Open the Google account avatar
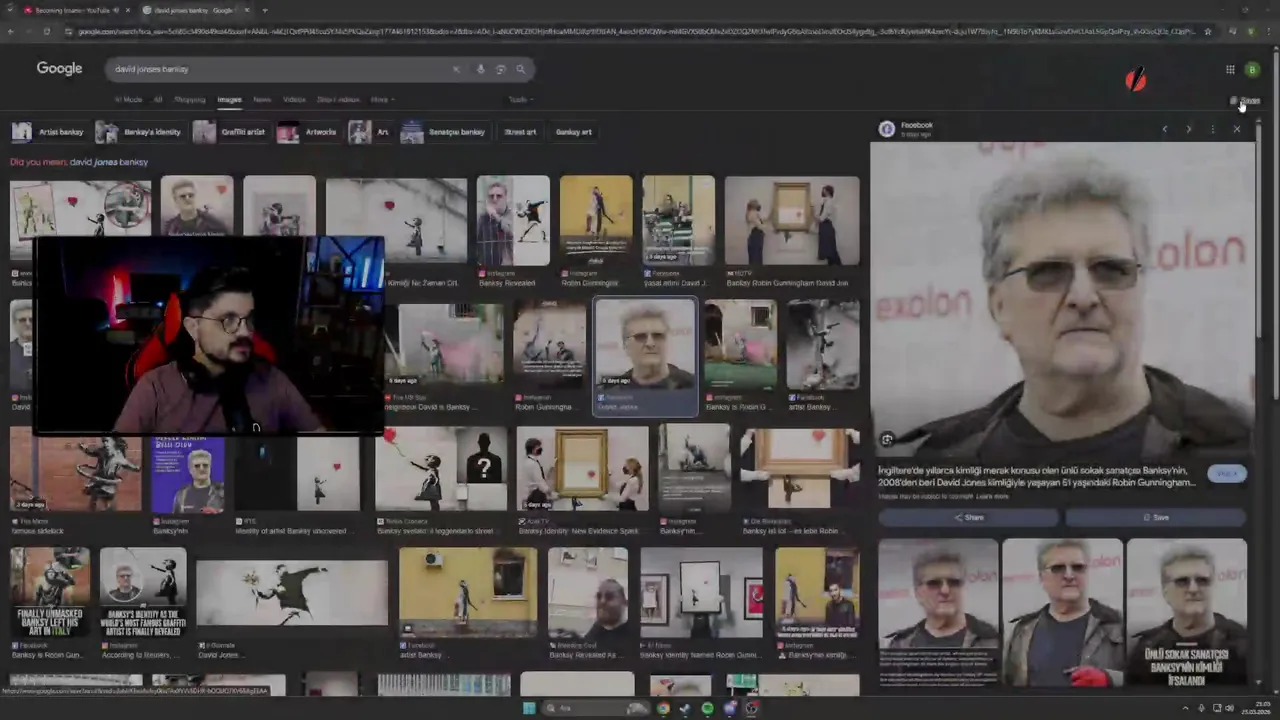The width and height of the screenshot is (1280, 720). tap(1252, 69)
